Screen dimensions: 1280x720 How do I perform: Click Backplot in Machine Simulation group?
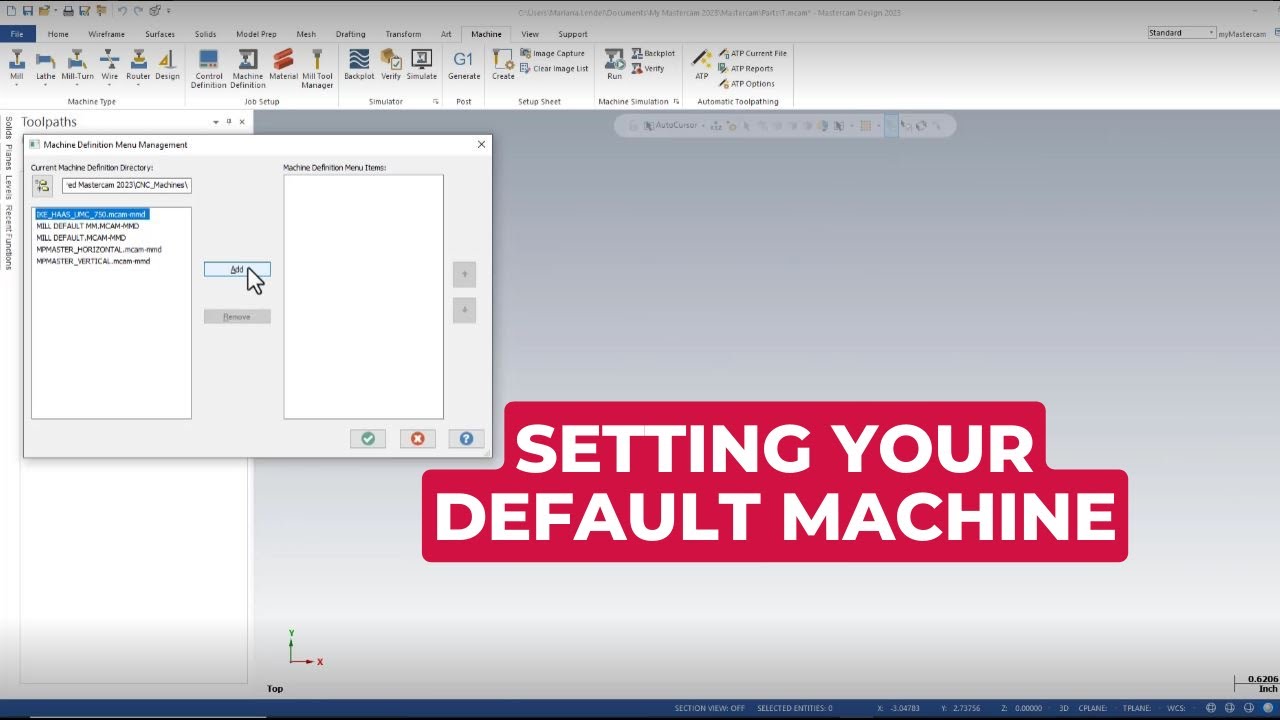pos(653,54)
